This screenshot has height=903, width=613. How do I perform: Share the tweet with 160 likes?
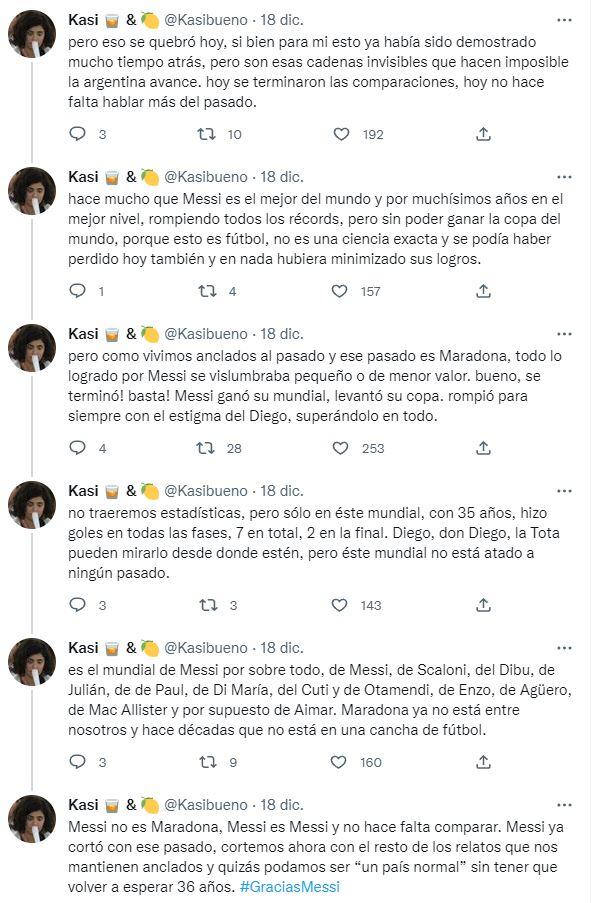(483, 762)
